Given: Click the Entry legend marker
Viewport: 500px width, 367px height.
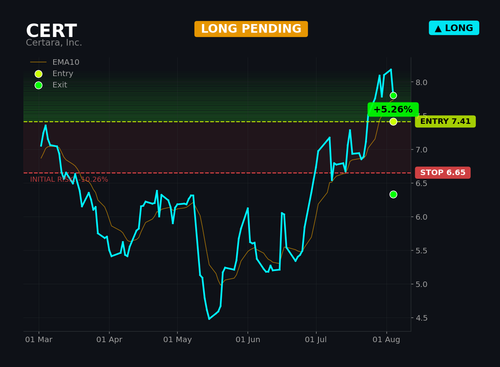Looking at the screenshot, I should pyautogui.click(x=38, y=74).
